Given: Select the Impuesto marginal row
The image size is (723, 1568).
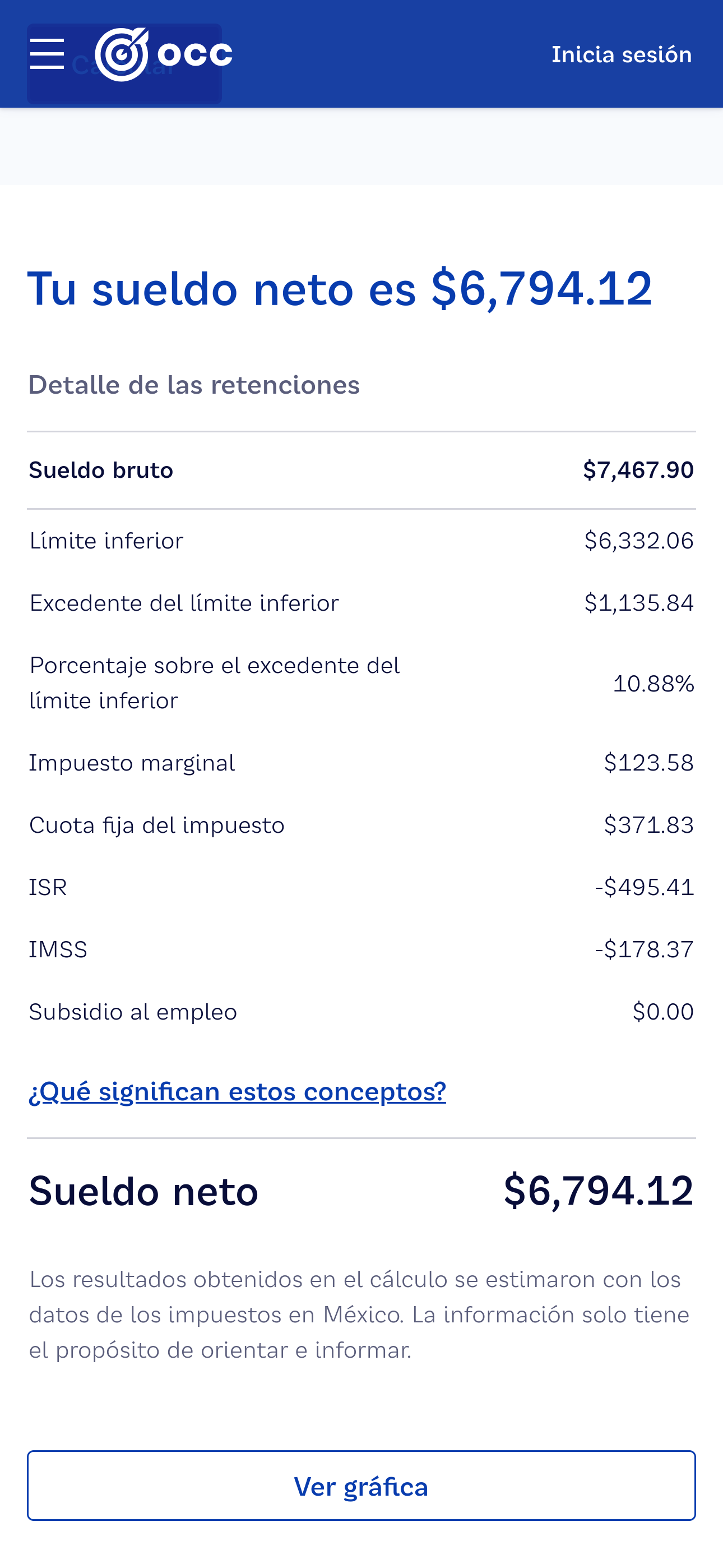Looking at the screenshot, I should coord(361,763).
